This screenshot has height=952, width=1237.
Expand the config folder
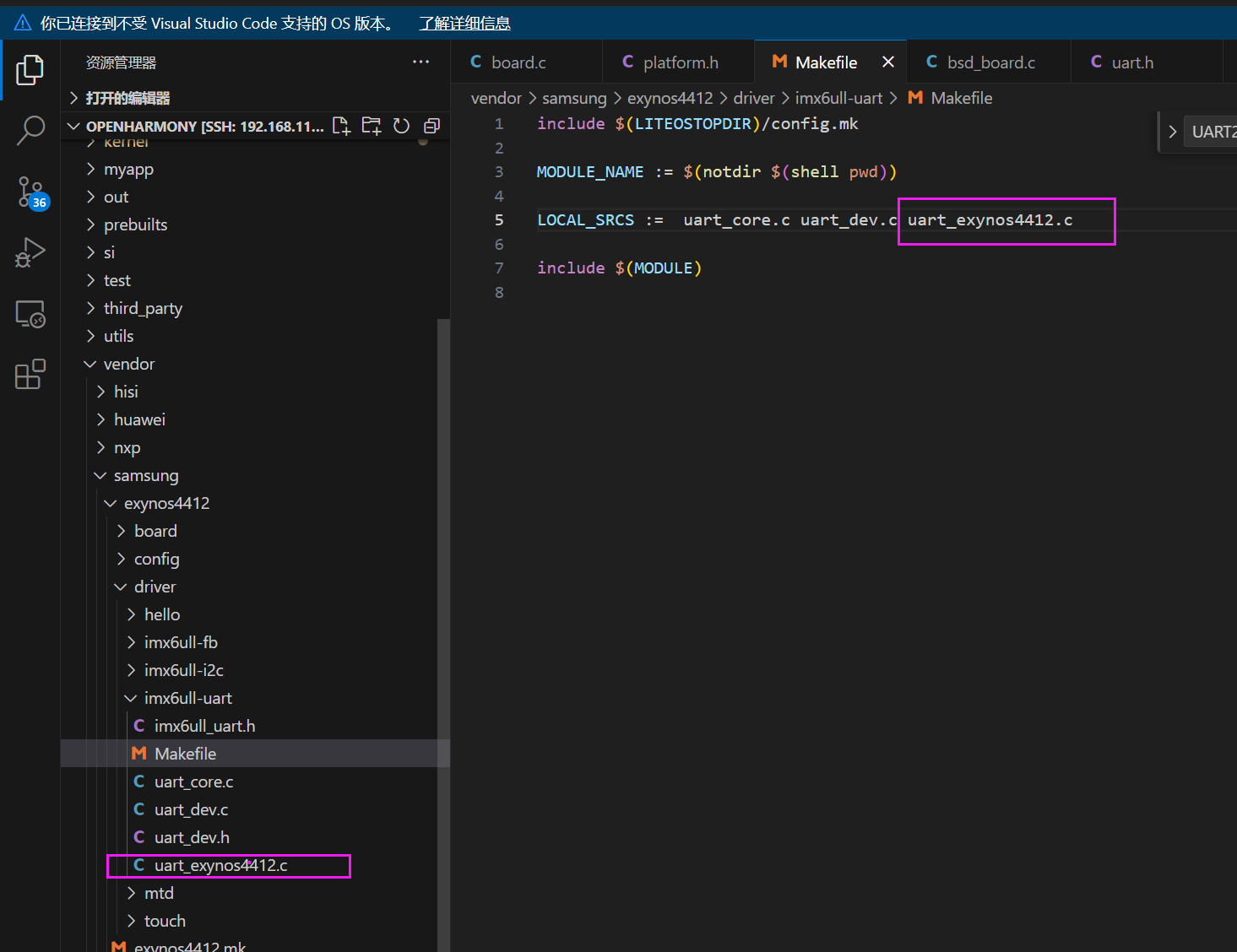255,559
